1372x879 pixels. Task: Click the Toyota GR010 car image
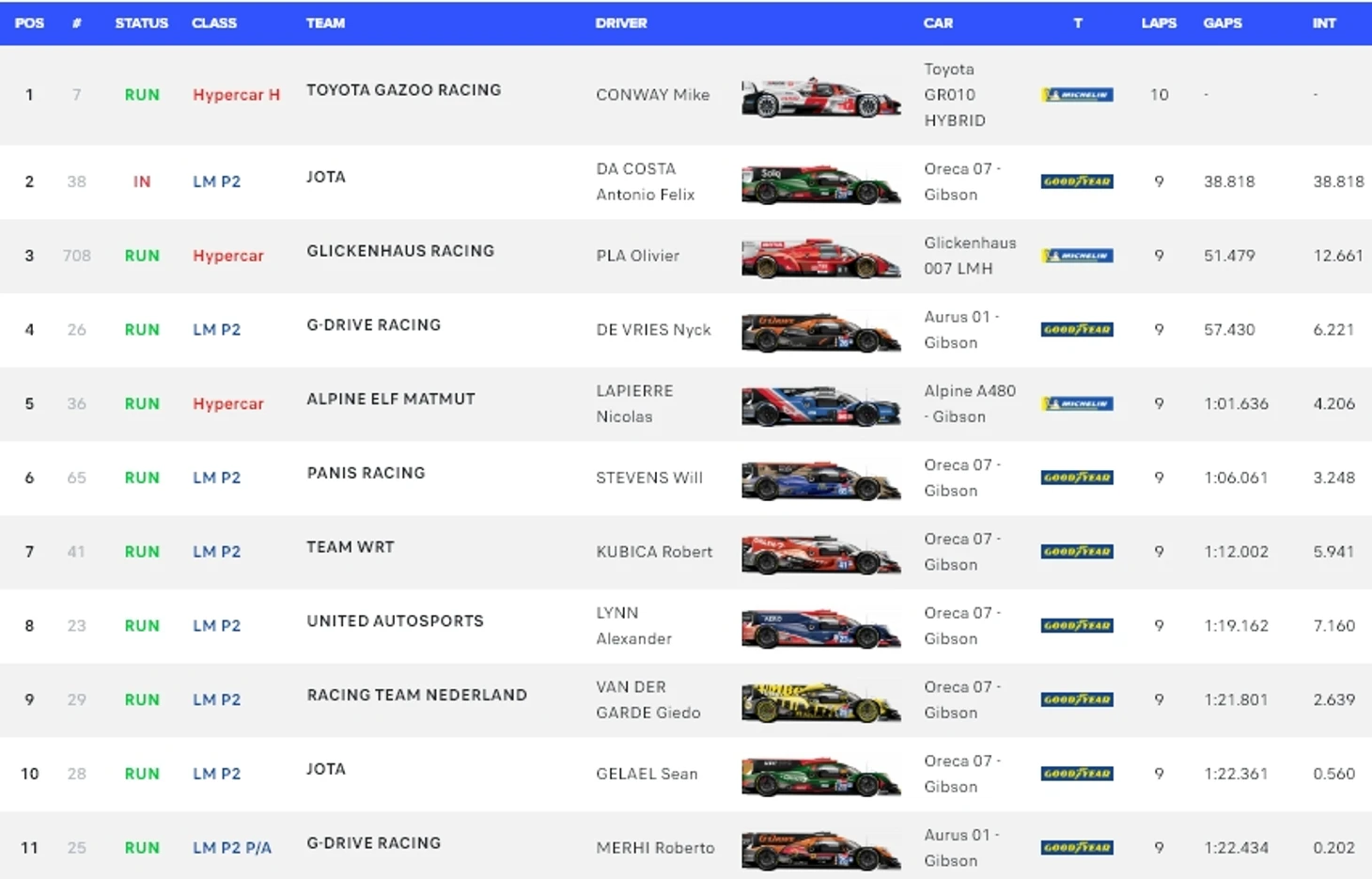[820, 97]
